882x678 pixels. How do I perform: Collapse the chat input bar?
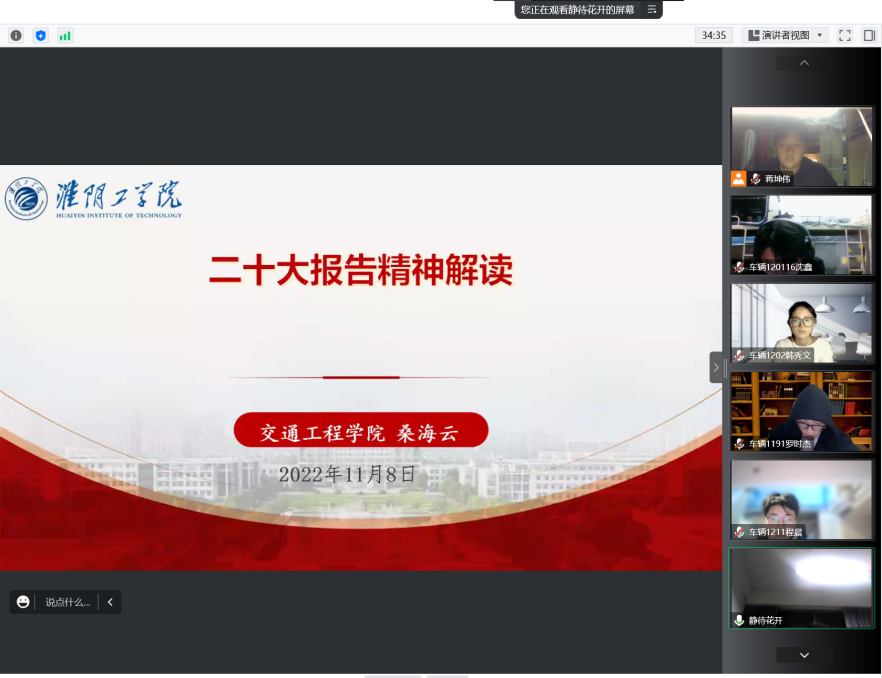tap(110, 602)
